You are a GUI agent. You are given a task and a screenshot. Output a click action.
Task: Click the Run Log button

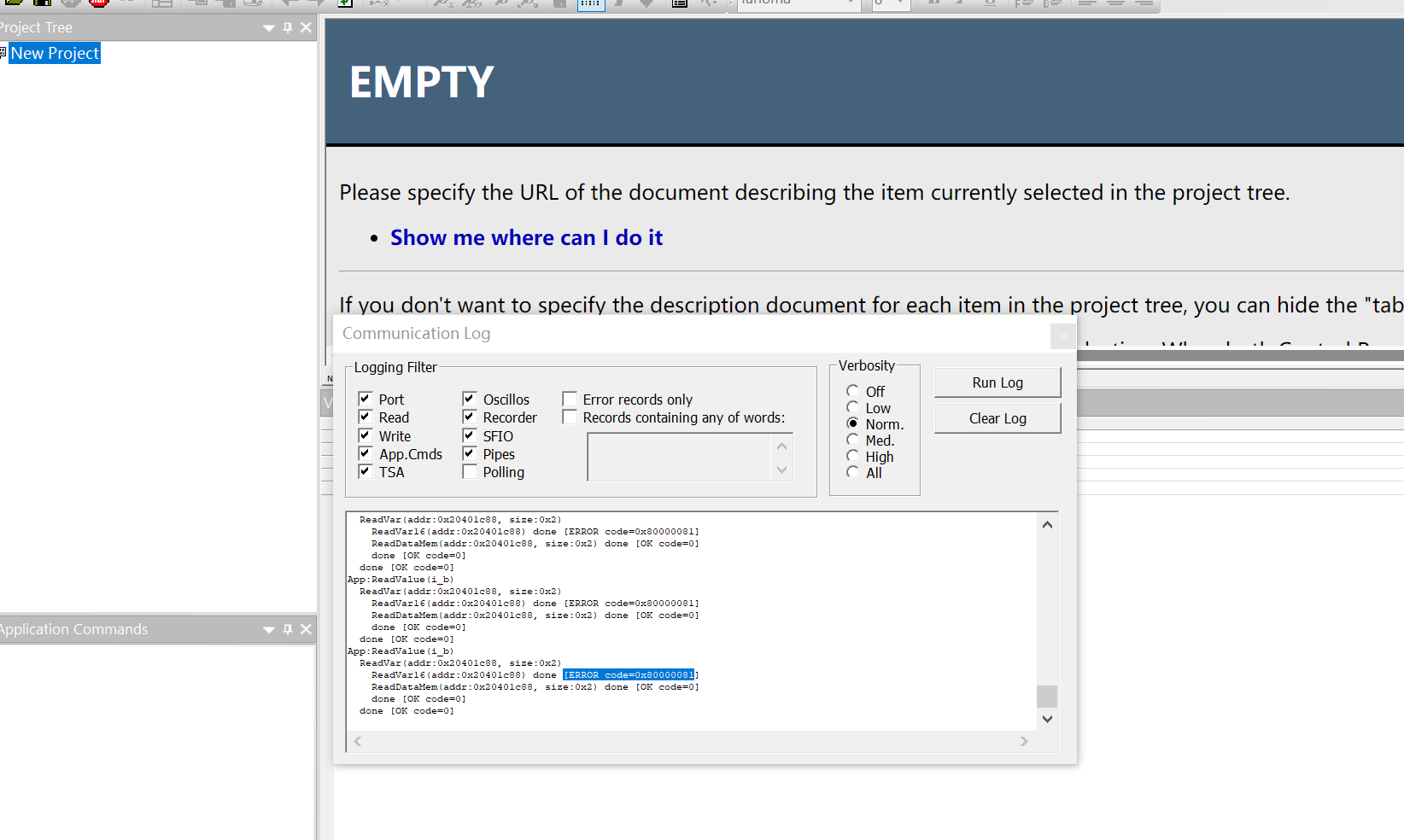click(997, 382)
